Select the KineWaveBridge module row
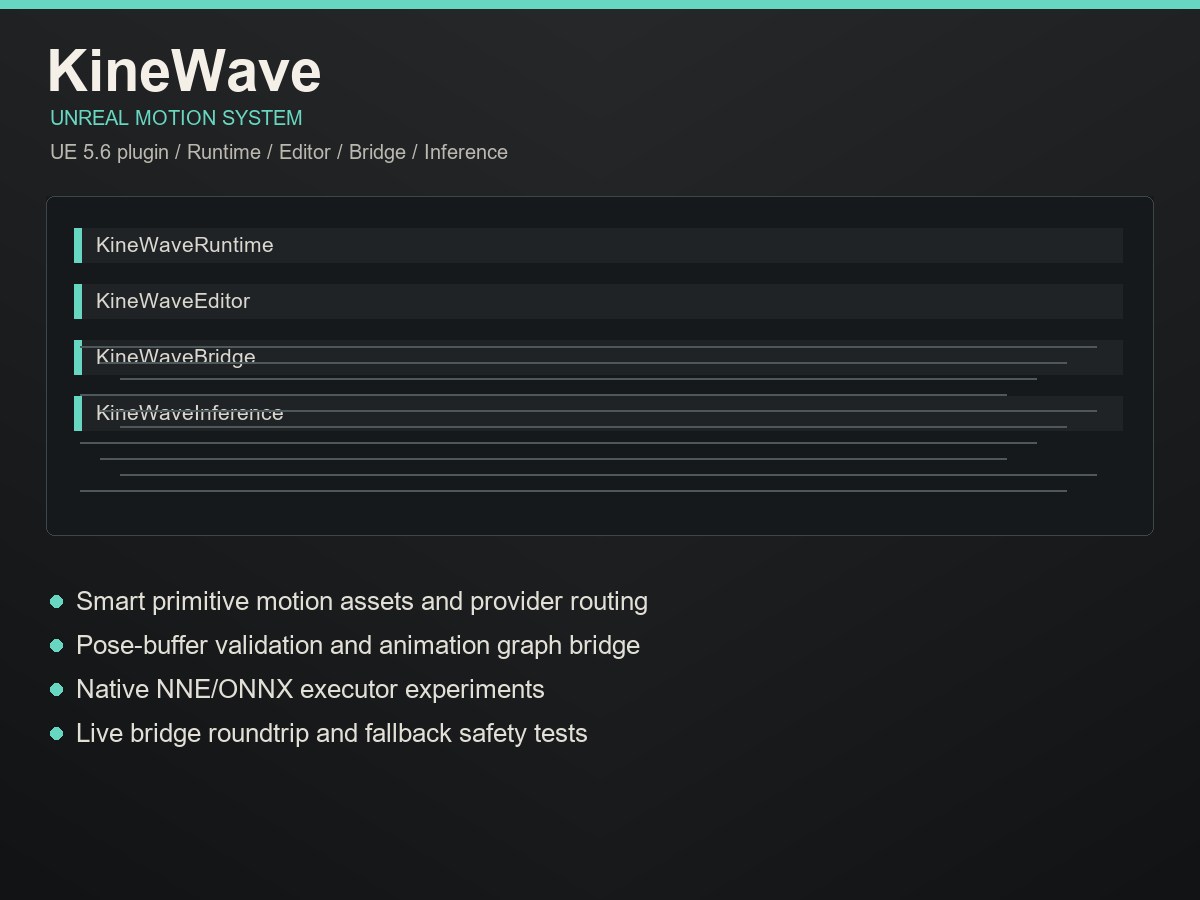This screenshot has height=900, width=1200. pyautogui.click(x=598, y=357)
